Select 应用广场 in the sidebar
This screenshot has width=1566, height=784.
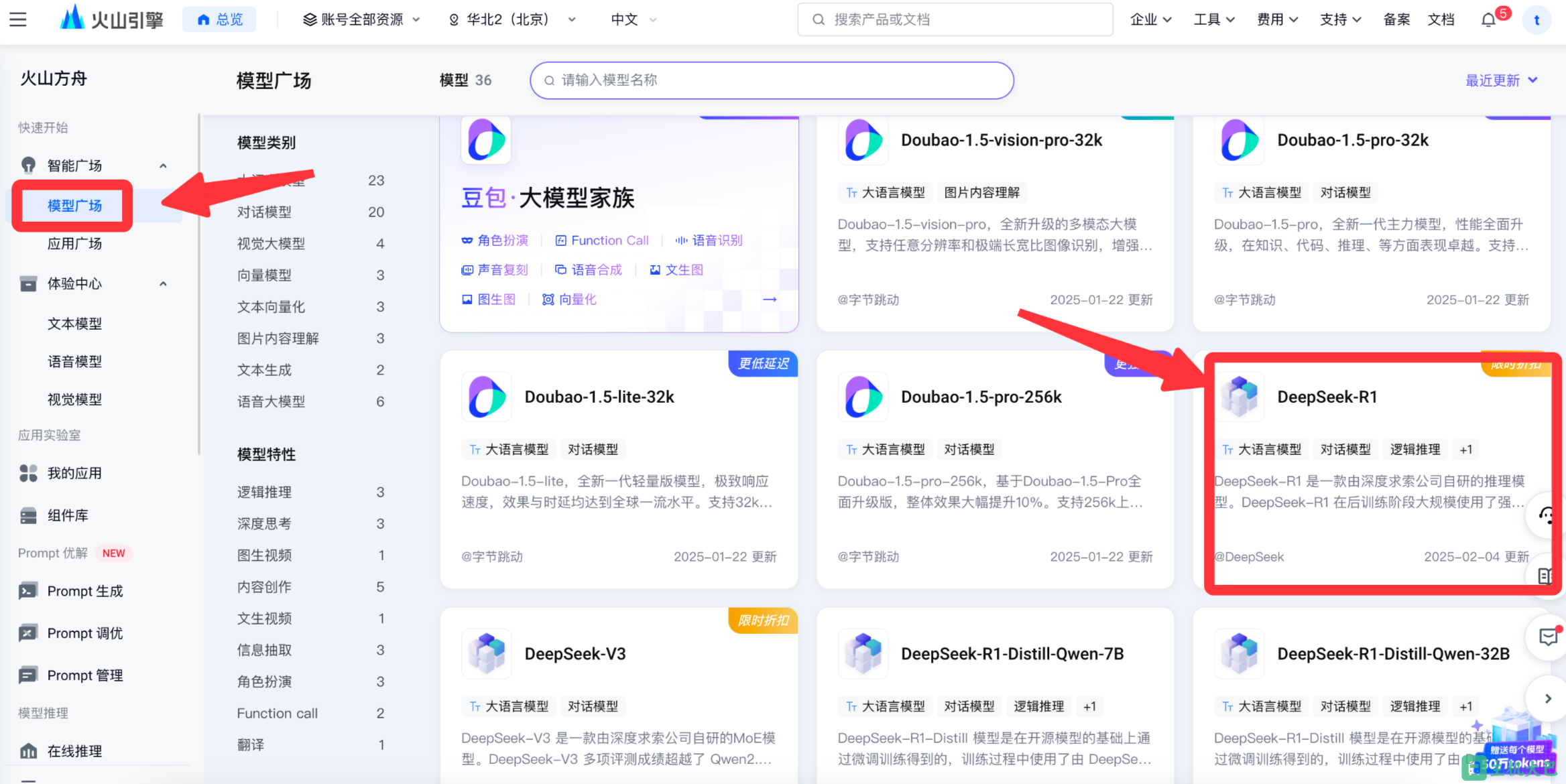[x=74, y=243]
